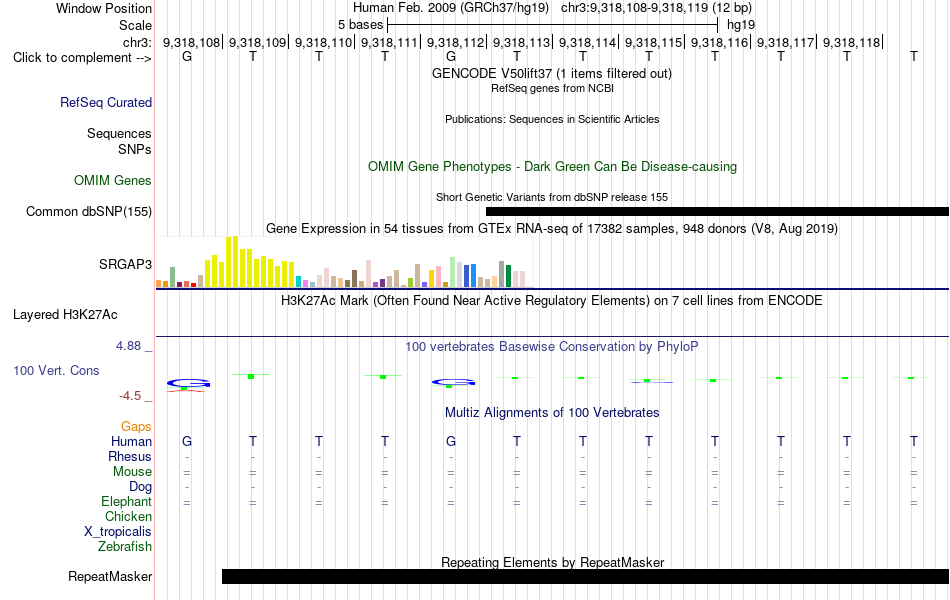Click the blue G logo in PhyloP below 9,318,108

click(188, 383)
